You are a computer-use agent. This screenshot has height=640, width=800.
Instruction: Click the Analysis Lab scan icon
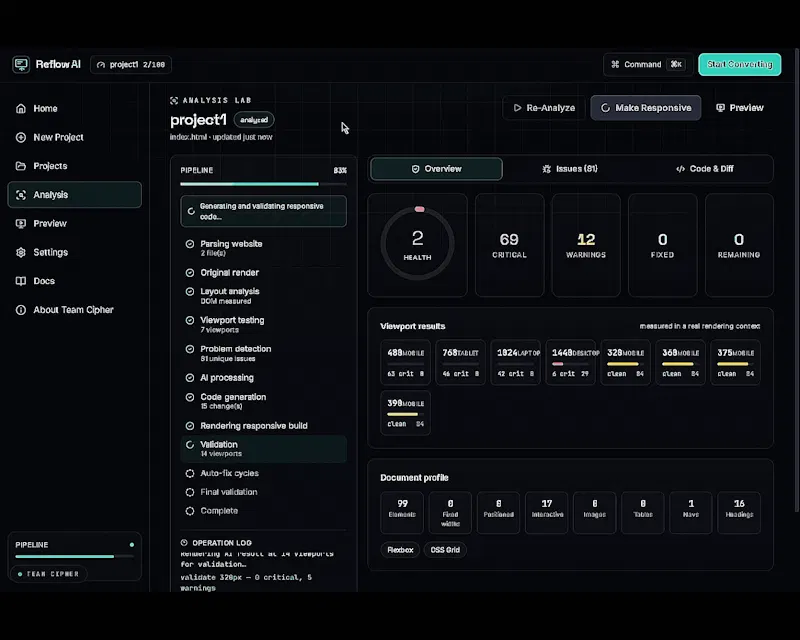pos(174,101)
